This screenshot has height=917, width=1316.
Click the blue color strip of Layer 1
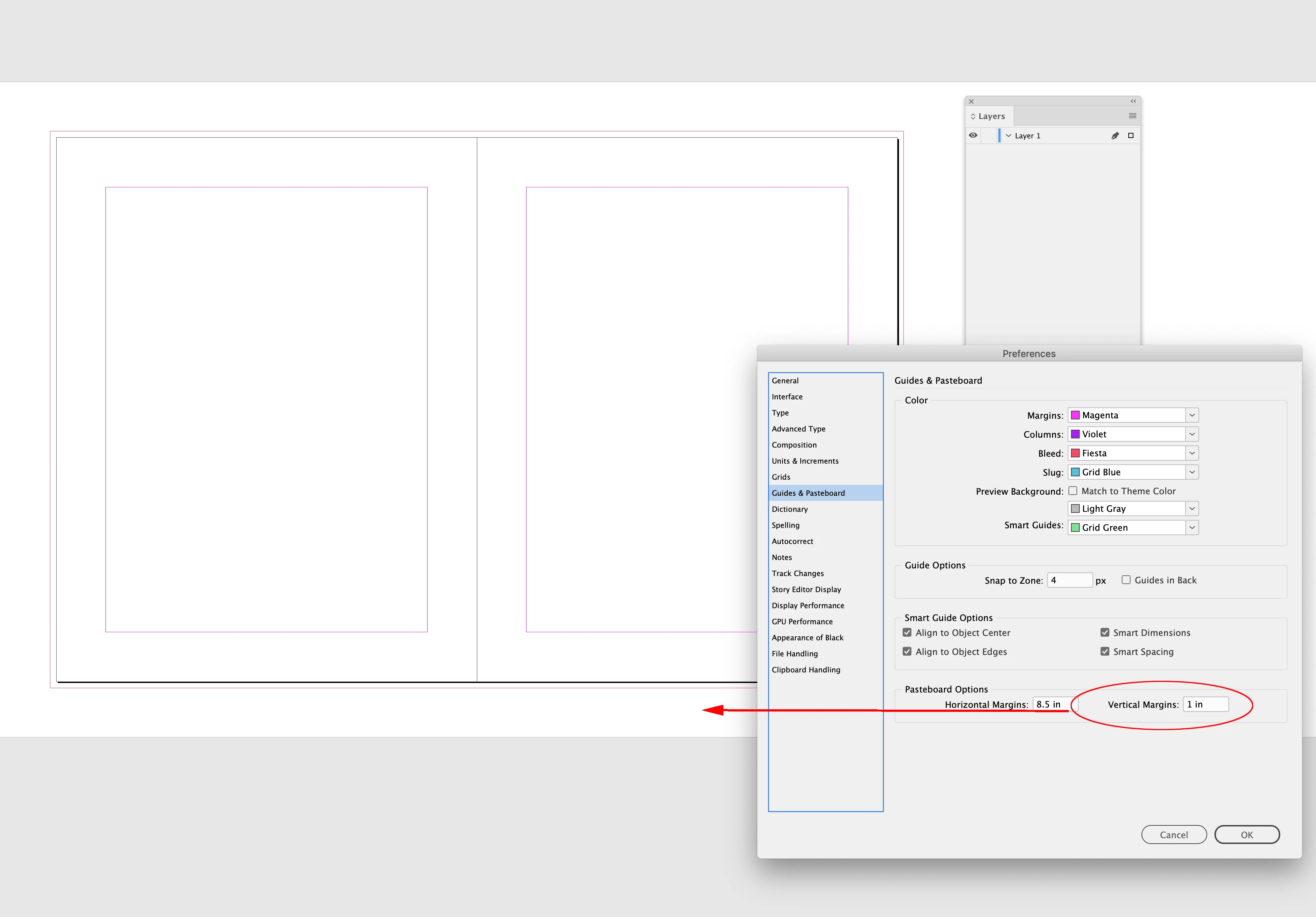point(999,136)
